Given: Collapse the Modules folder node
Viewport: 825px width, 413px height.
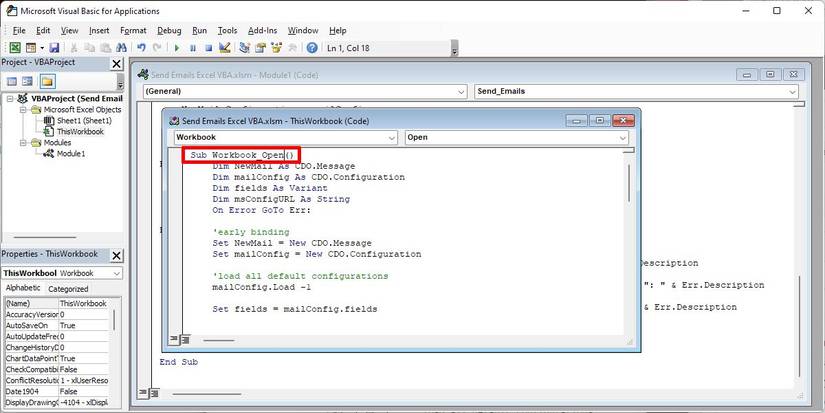Looking at the screenshot, I should (x=23, y=143).
